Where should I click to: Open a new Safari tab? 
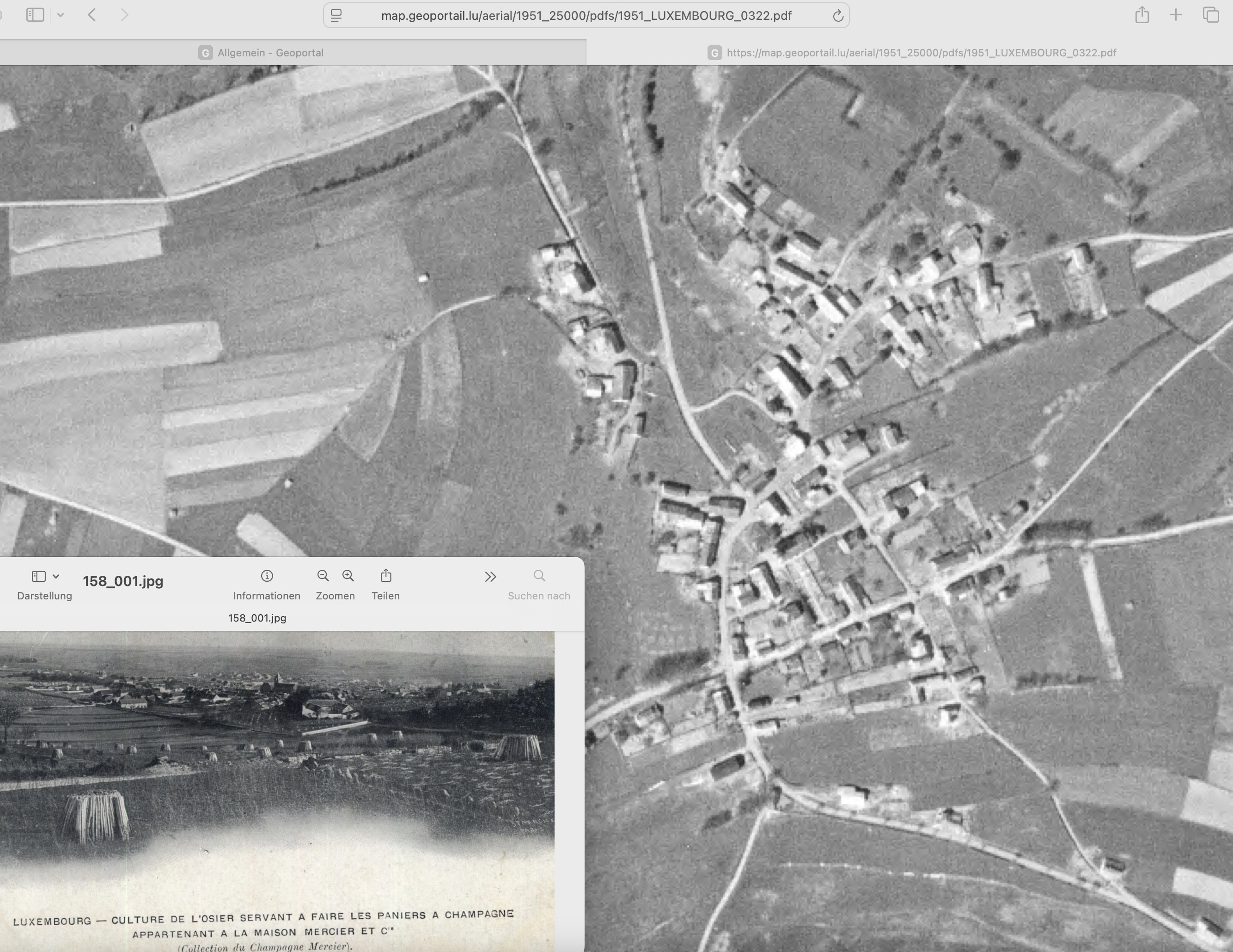(1175, 15)
